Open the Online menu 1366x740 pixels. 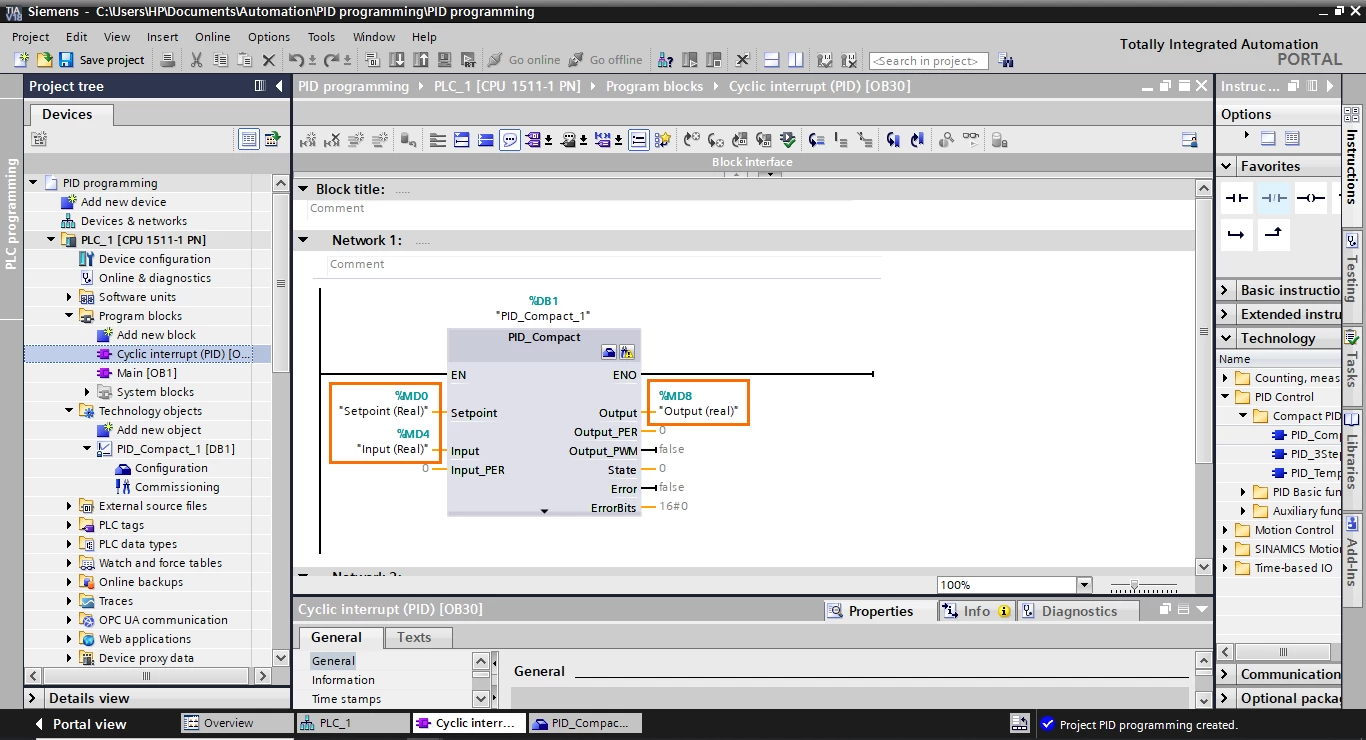pyautogui.click(x=212, y=37)
